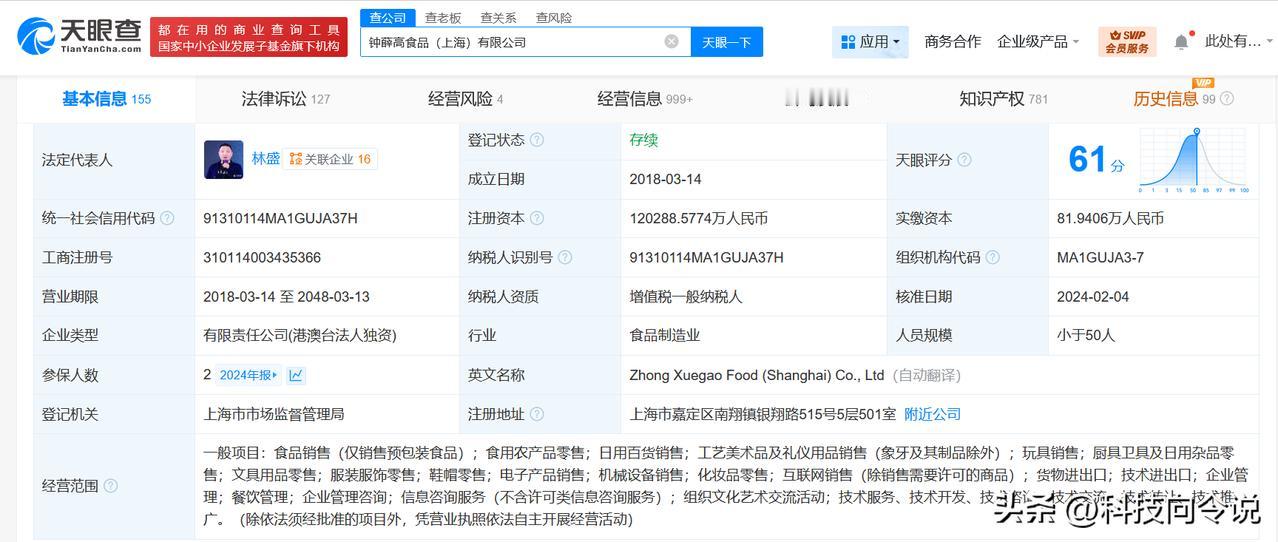Image resolution: width=1278 pixels, height=542 pixels.
Task: Switch to the 历史信息 tab
Action: (1174, 98)
